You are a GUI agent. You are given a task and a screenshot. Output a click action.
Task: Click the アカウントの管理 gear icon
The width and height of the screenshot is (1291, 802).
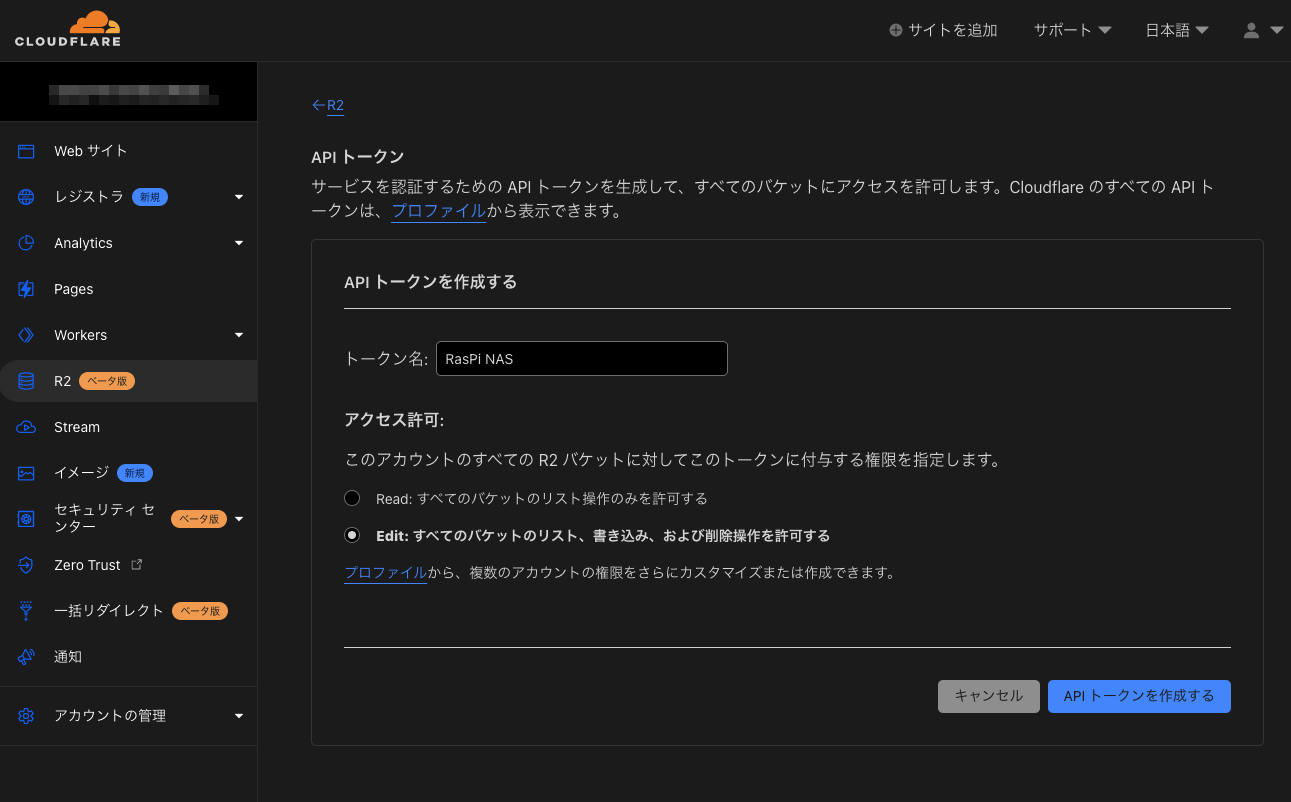(26, 716)
